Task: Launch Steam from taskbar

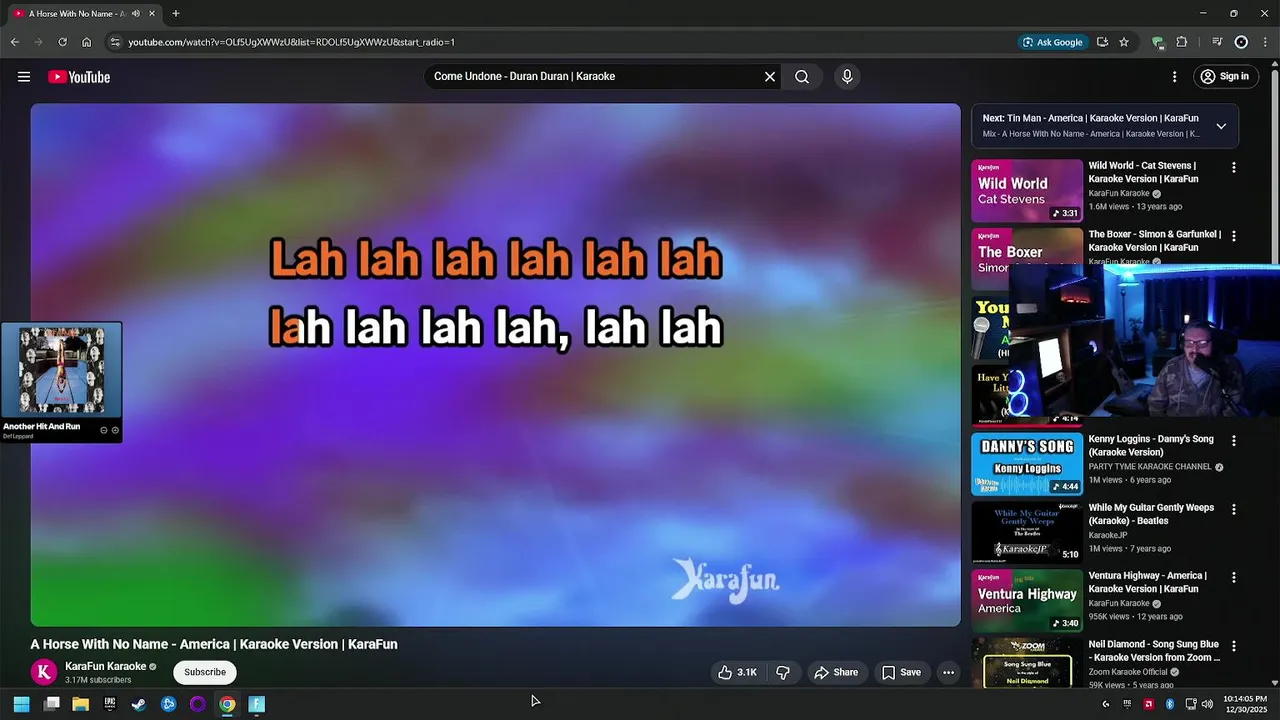Action: click(x=139, y=704)
